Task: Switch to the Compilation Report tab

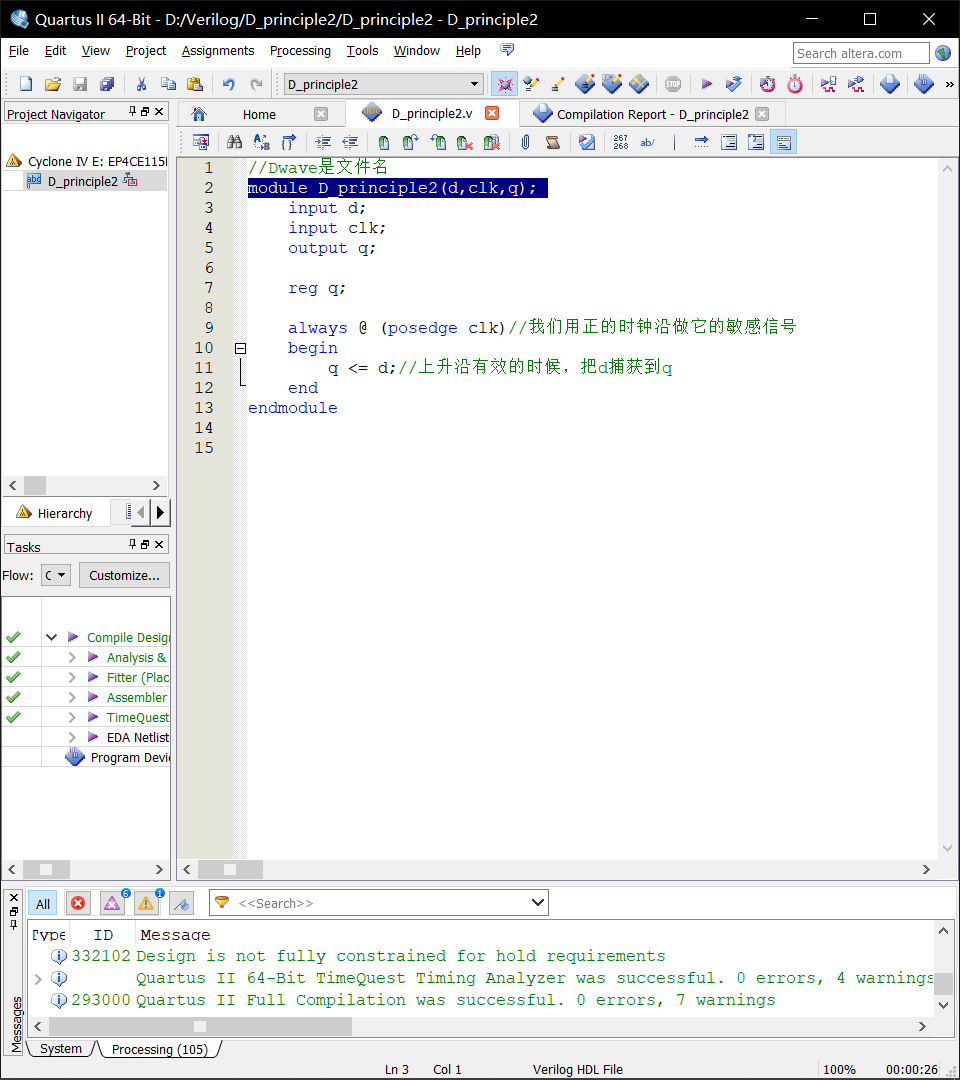Action: pyautogui.click(x=652, y=114)
